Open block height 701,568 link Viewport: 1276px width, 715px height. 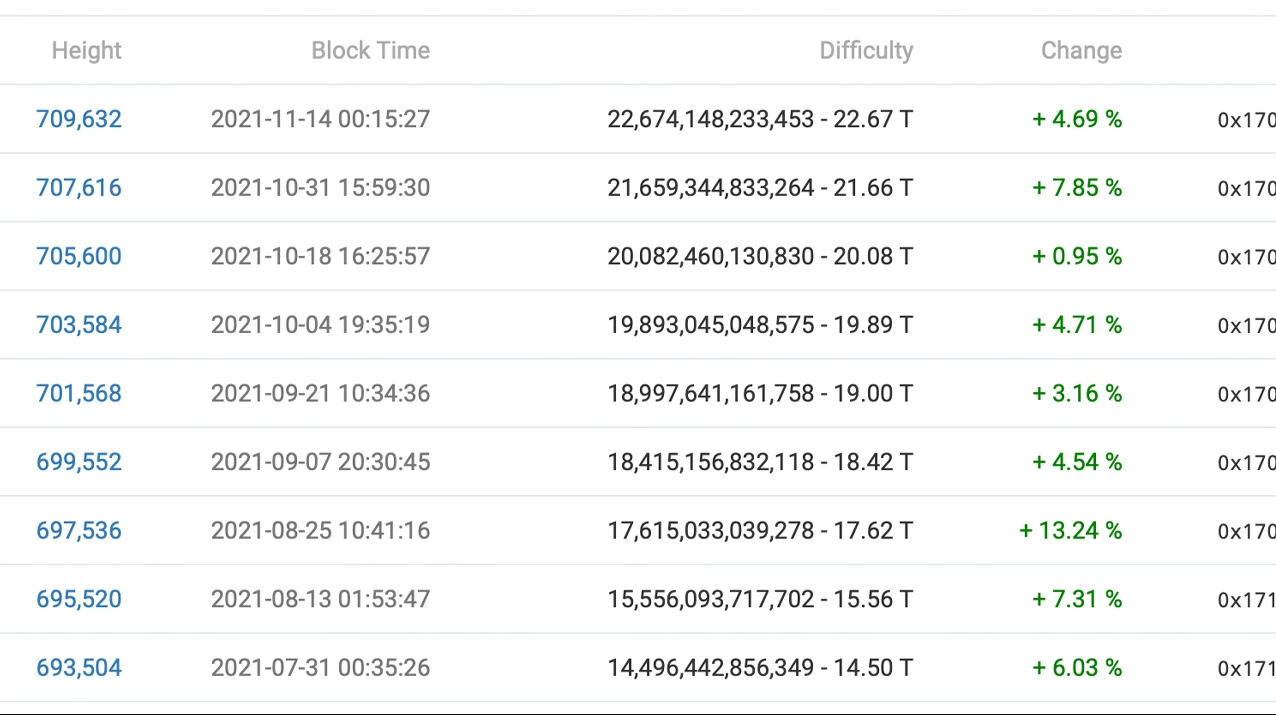pyautogui.click(x=79, y=393)
